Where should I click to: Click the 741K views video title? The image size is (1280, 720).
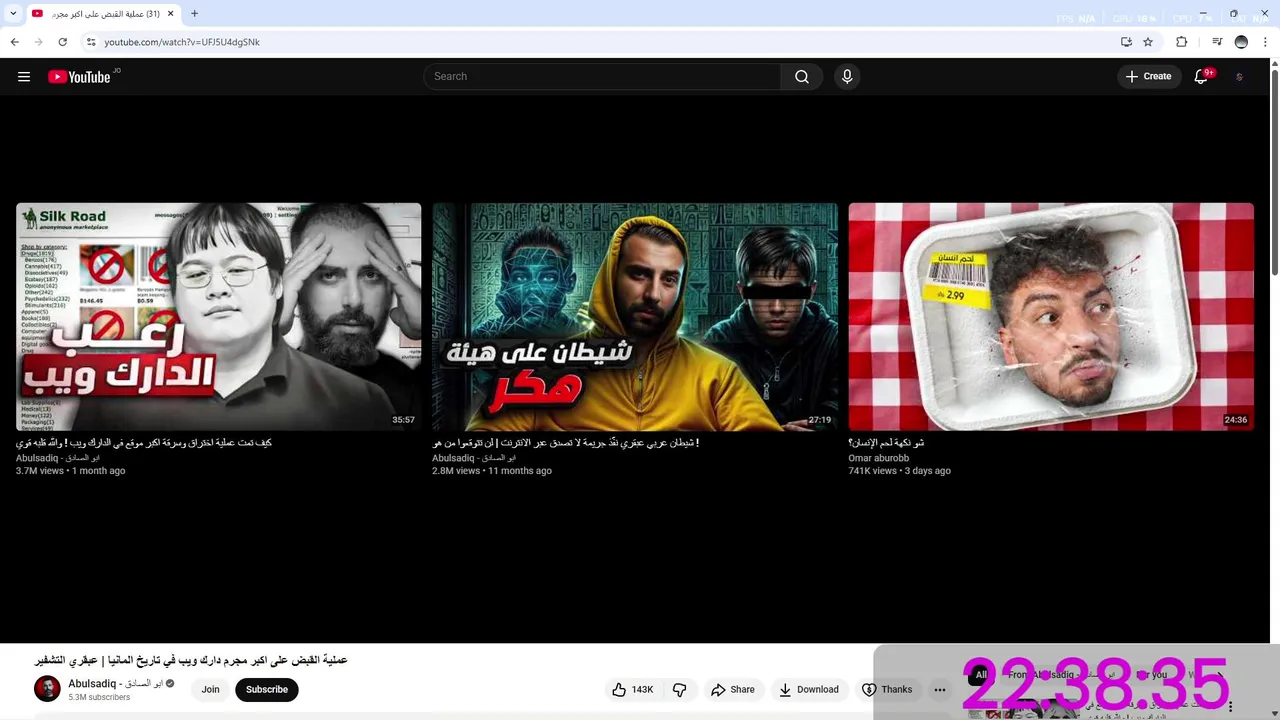click(x=886, y=442)
